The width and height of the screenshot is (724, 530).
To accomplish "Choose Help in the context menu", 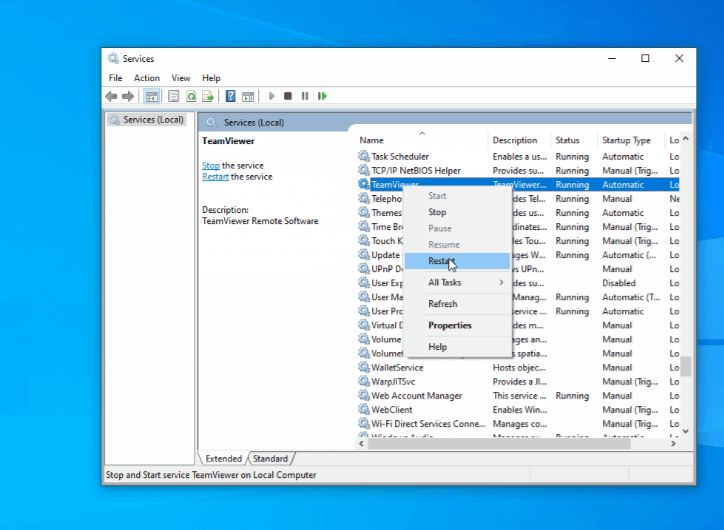I will tap(457, 347).
